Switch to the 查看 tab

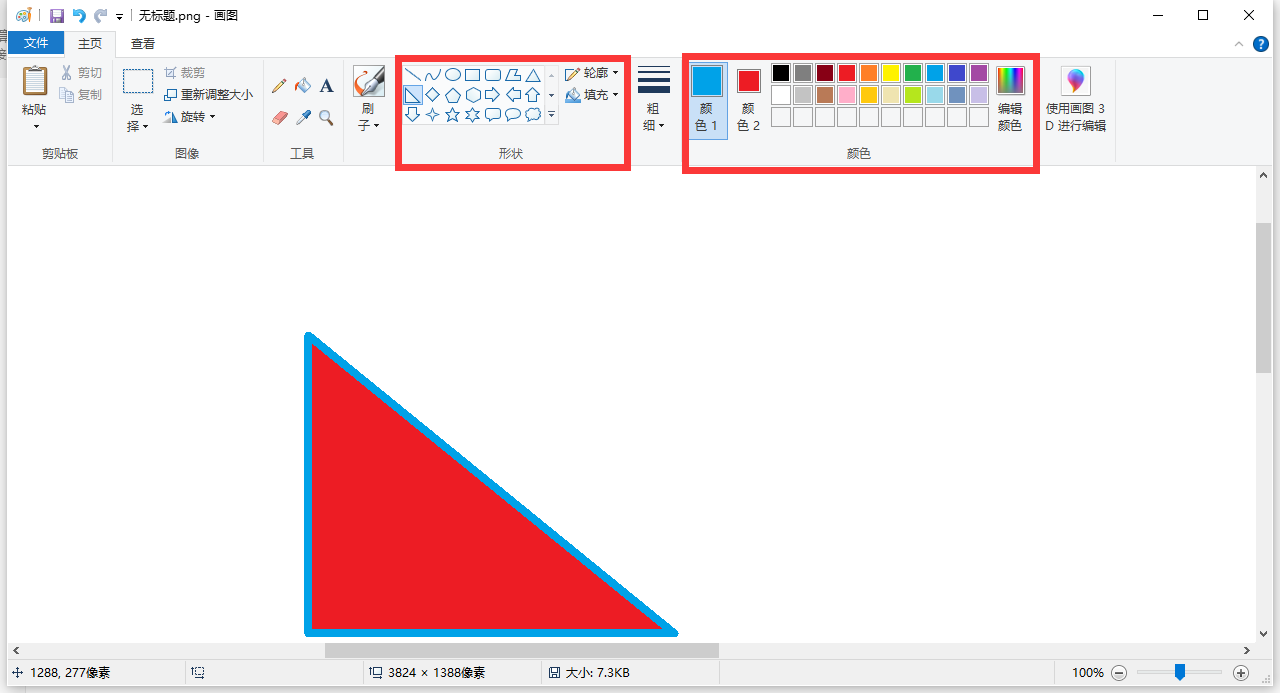(x=143, y=43)
